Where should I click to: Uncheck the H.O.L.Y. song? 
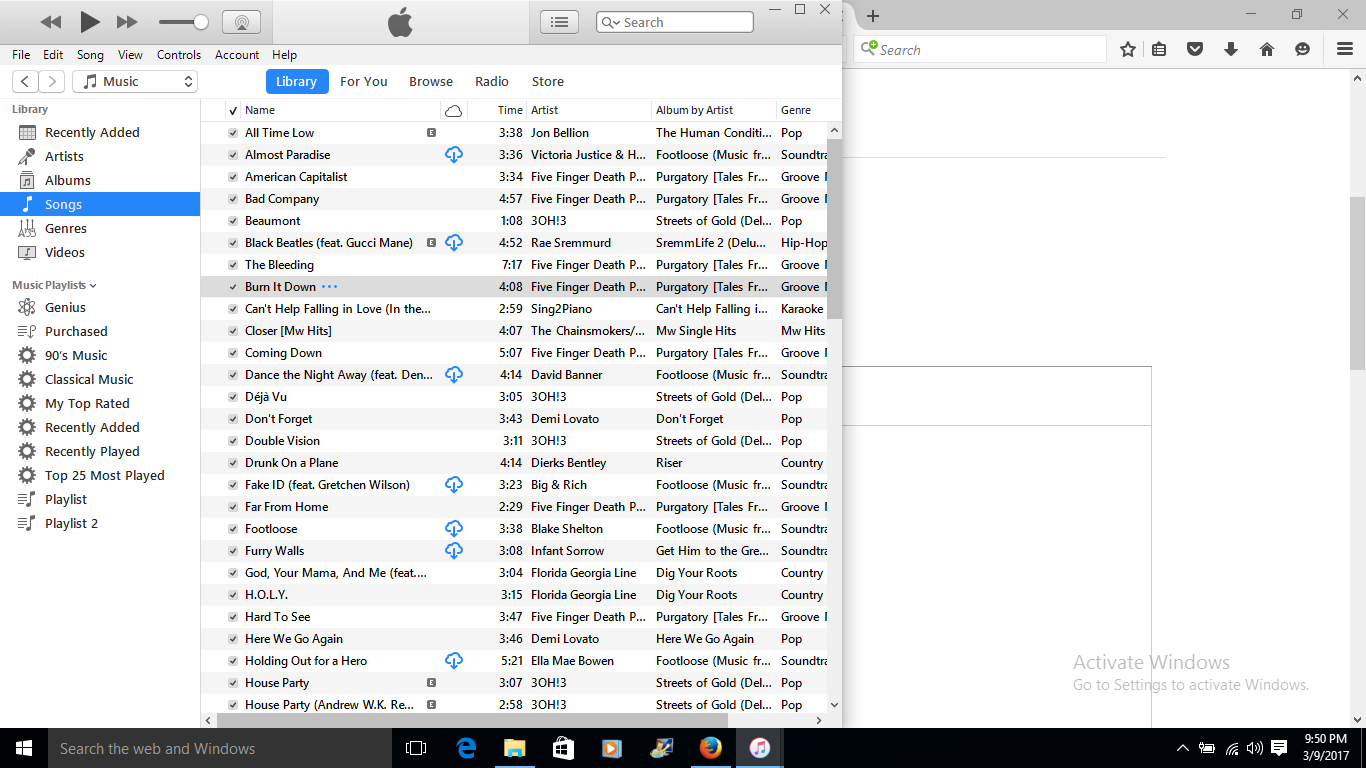[x=233, y=595]
